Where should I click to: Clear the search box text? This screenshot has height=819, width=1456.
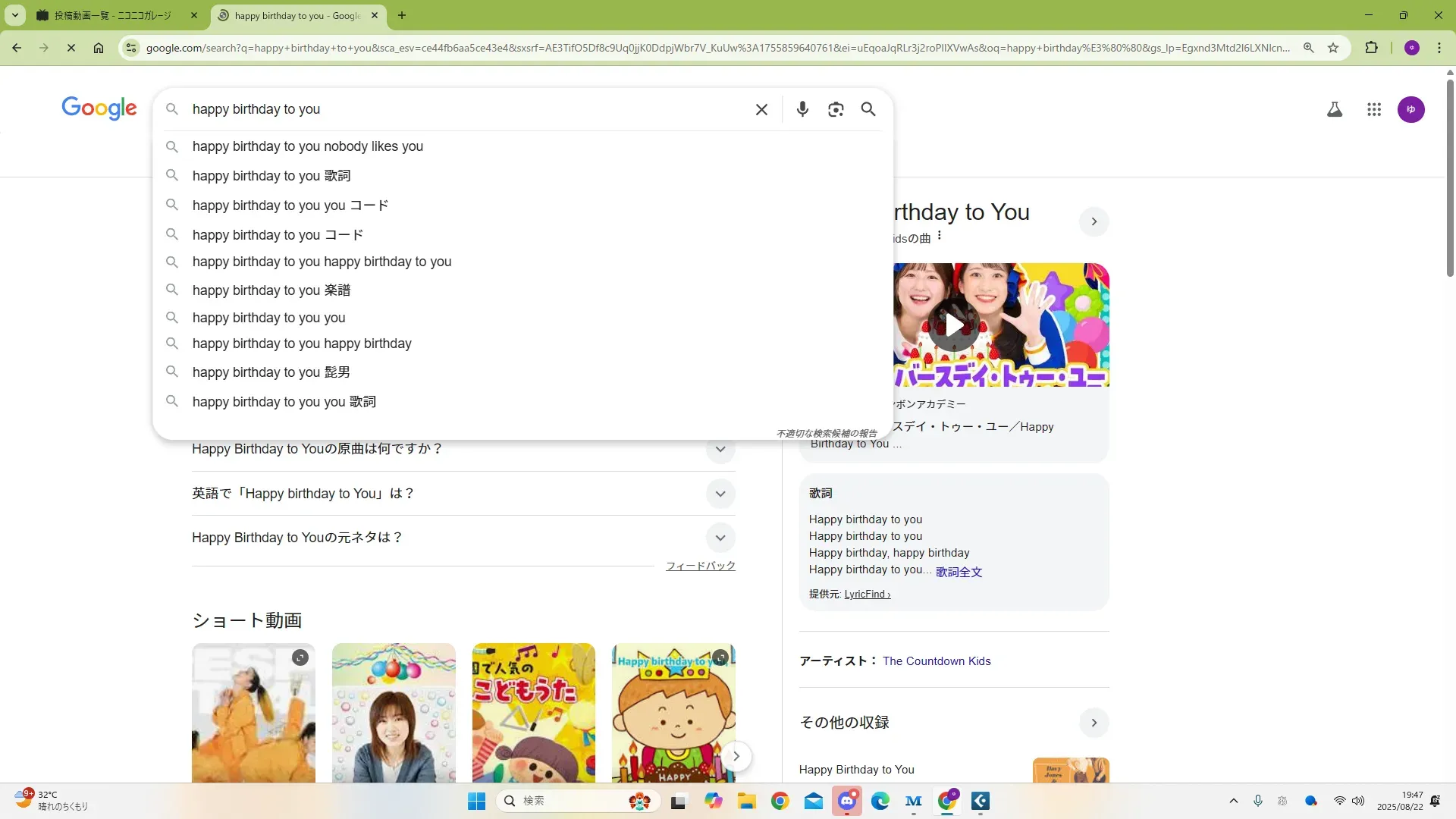tap(761, 109)
